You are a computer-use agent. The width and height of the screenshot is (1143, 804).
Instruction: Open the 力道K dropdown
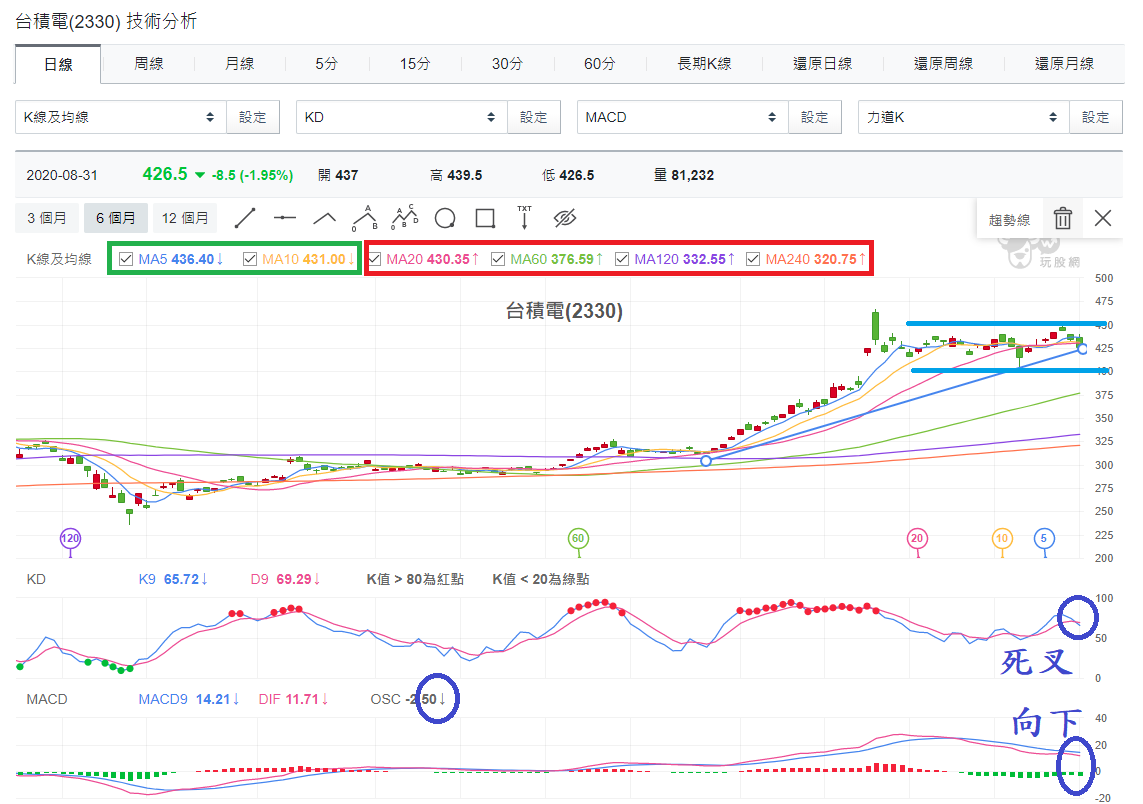click(964, 117)
